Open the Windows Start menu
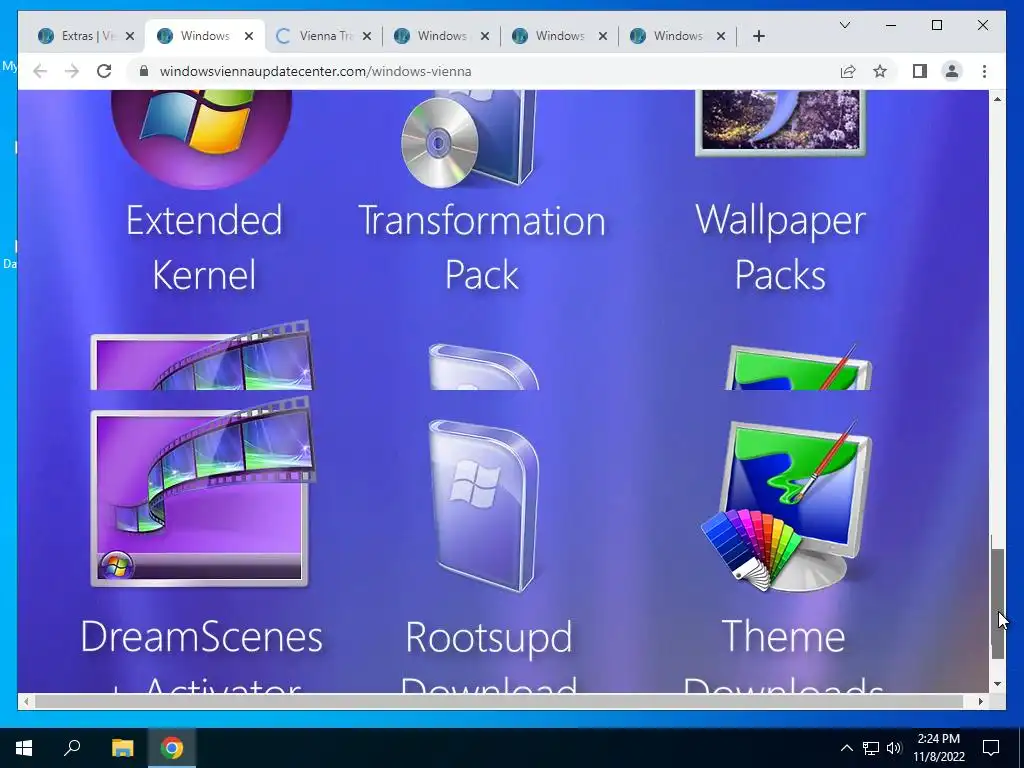 pyautogui.click(x=24, y=748)
